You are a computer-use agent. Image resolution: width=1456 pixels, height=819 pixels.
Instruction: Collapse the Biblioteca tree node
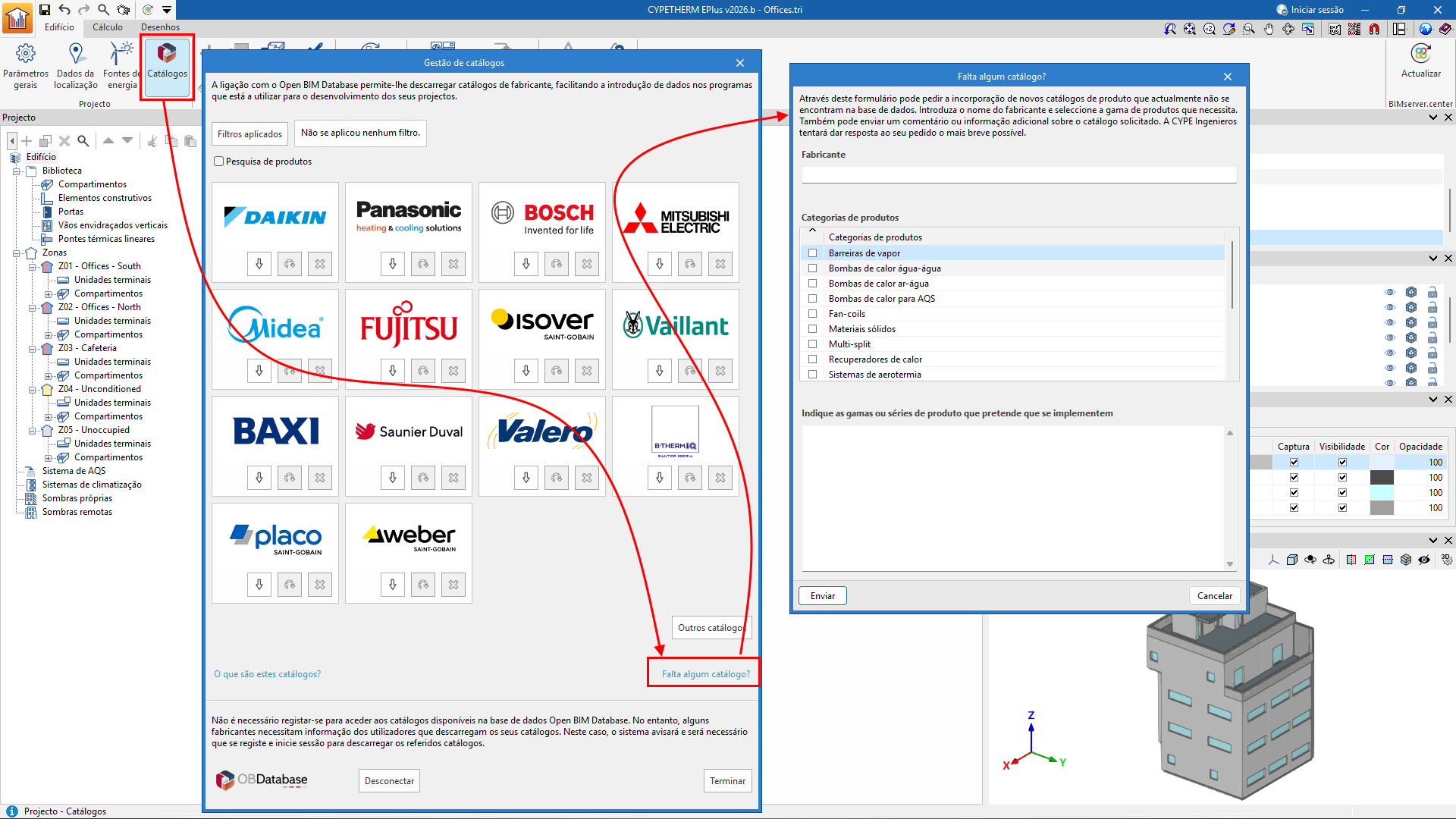click(16, 171)
